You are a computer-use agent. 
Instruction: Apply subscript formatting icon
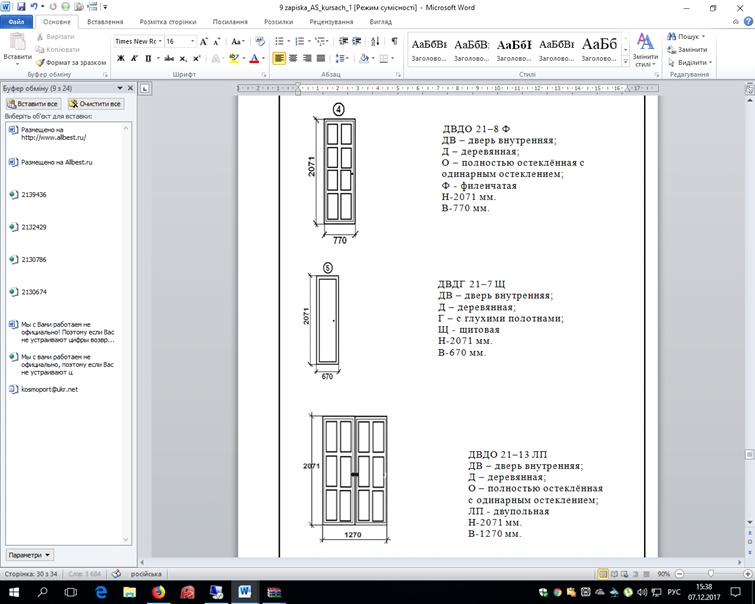(x=182, y=59)
